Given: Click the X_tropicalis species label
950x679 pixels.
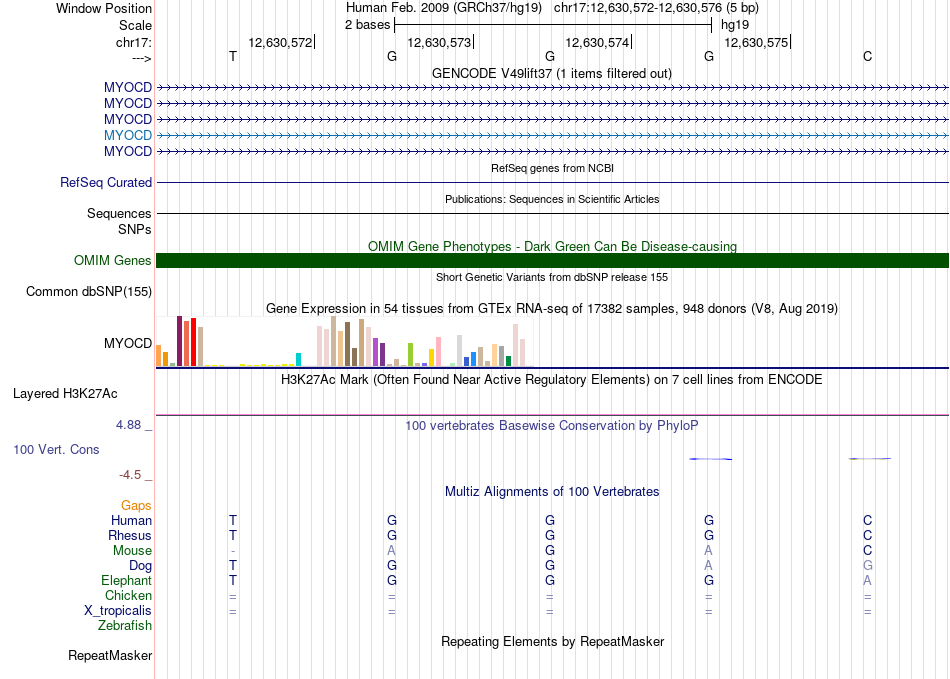Looking at the screenshot, I should (x=118, y=611).
